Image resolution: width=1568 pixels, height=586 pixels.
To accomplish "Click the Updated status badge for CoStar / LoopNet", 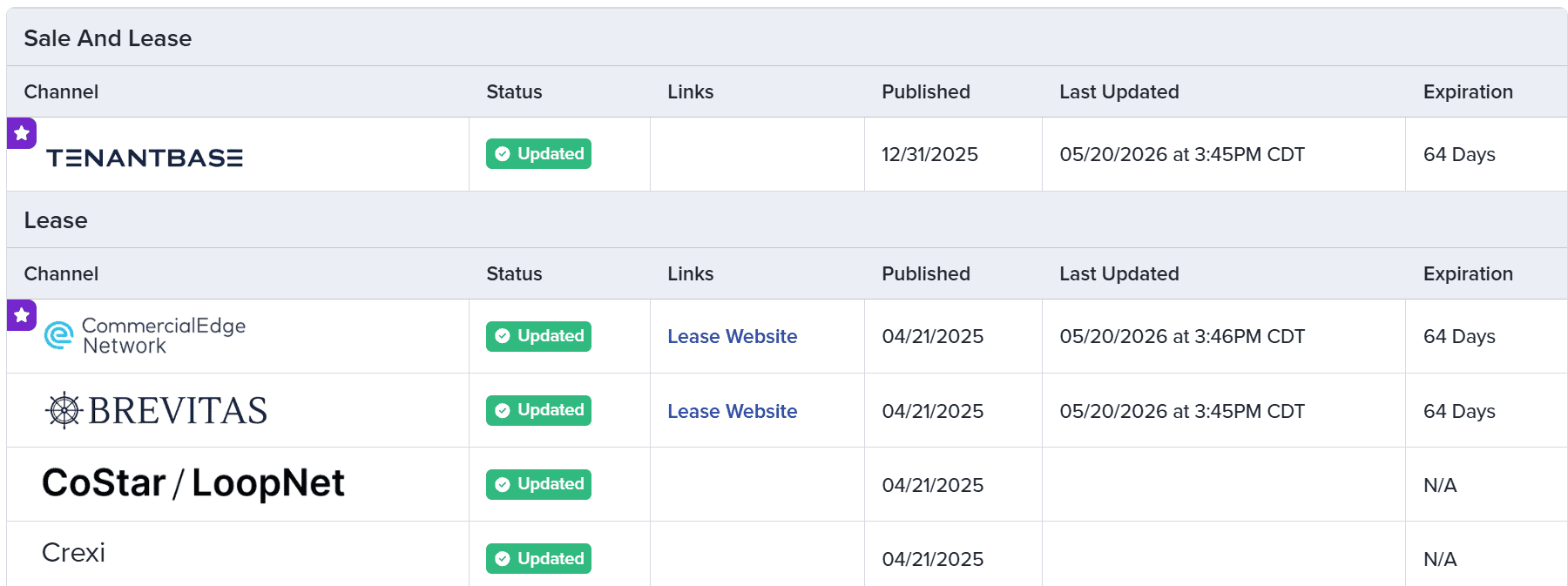I will tap(538, 484).
